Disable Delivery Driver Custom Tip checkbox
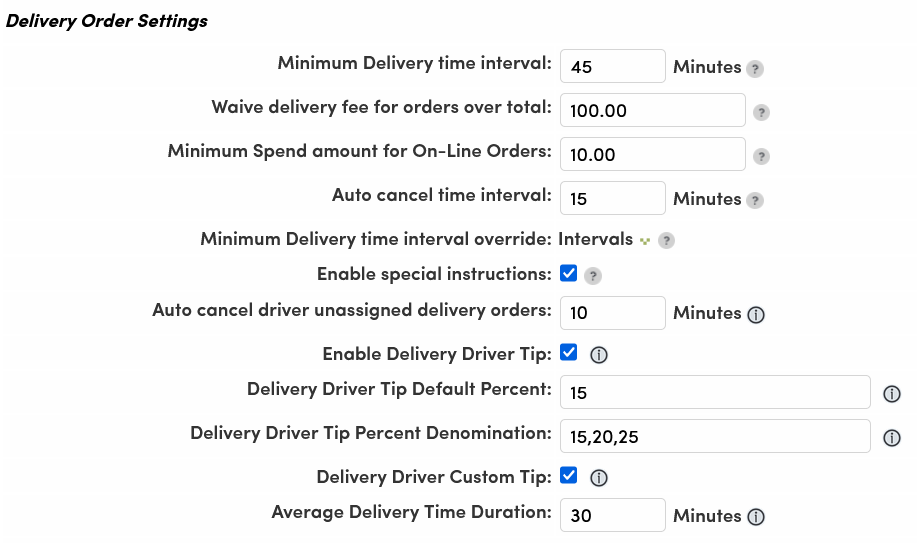Image resolution: width=917 pixels, height=543 pixels. click(x=568, y=475)
